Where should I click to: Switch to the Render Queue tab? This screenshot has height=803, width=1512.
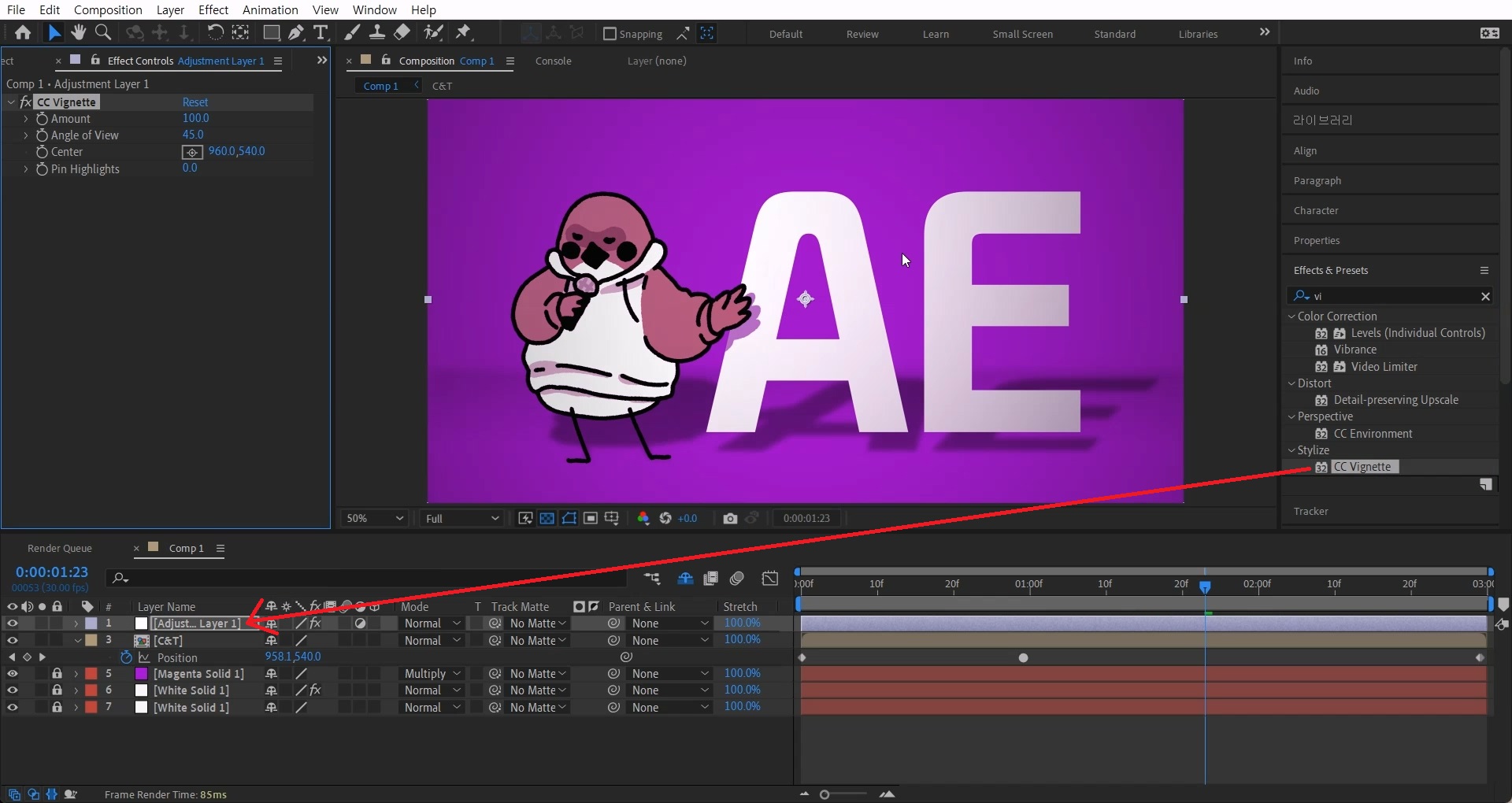[x=60, y=548]
